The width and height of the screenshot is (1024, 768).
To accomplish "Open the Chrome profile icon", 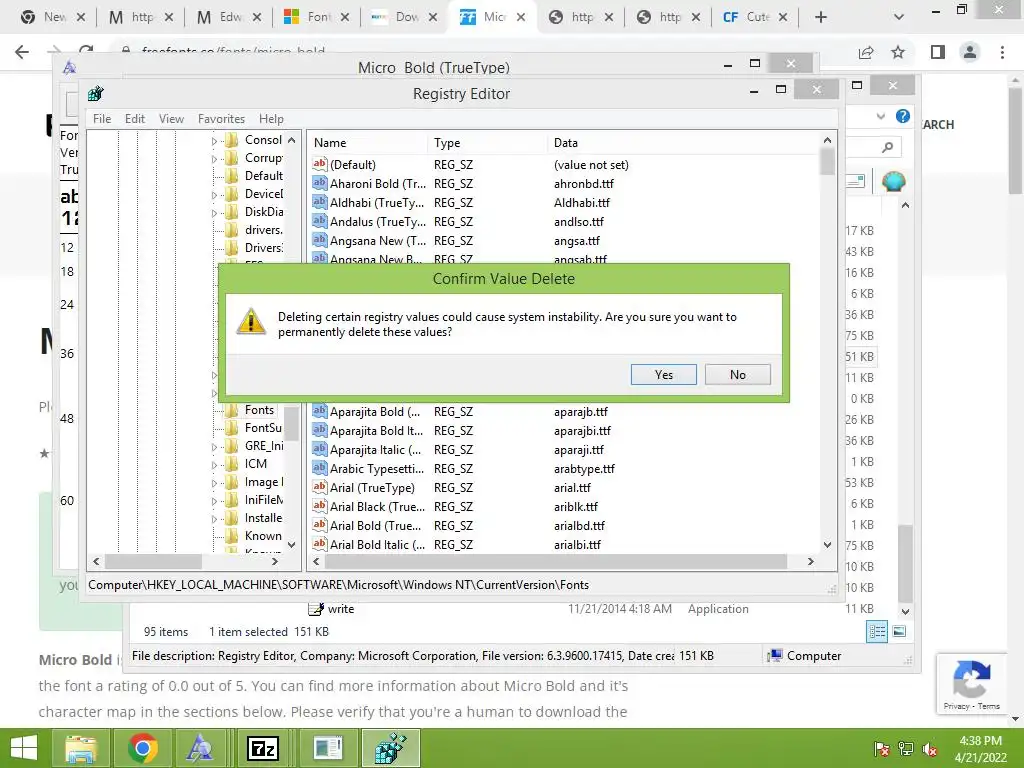I will (970, 52).
